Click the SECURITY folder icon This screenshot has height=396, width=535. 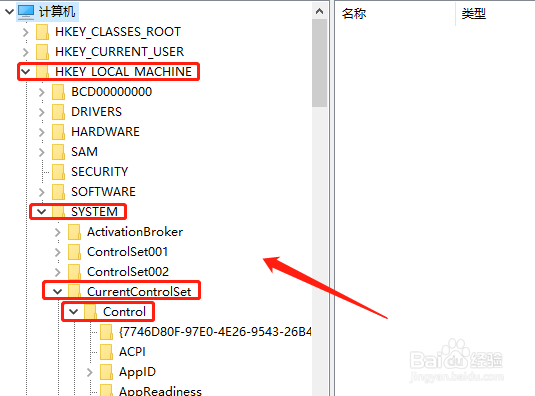tap(58, 172)
